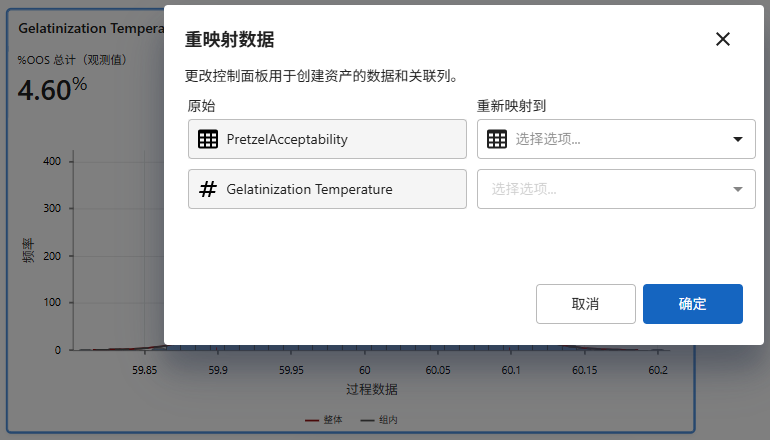The image size is (770, 440).
Task: Select the PretzelAcceptability original field text
Action: pos(287,139)
